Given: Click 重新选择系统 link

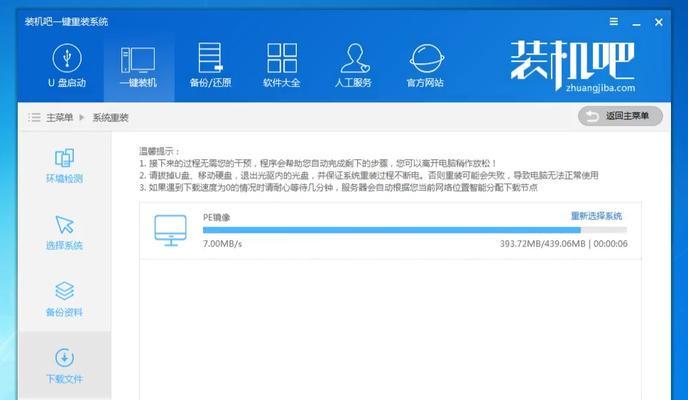Looking at the screenshot, I should pos(596,216).
